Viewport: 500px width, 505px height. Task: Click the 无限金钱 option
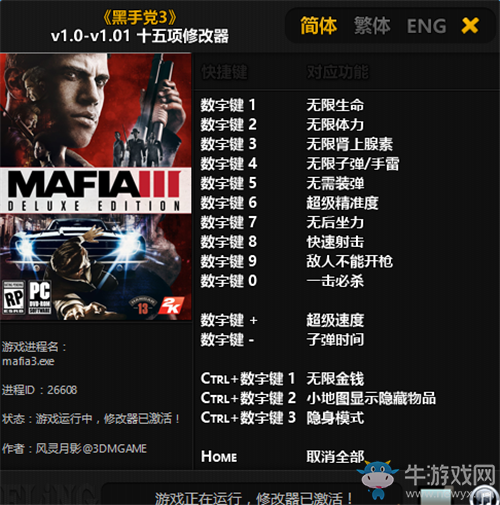pyautogui.click(x=335, y=379)
